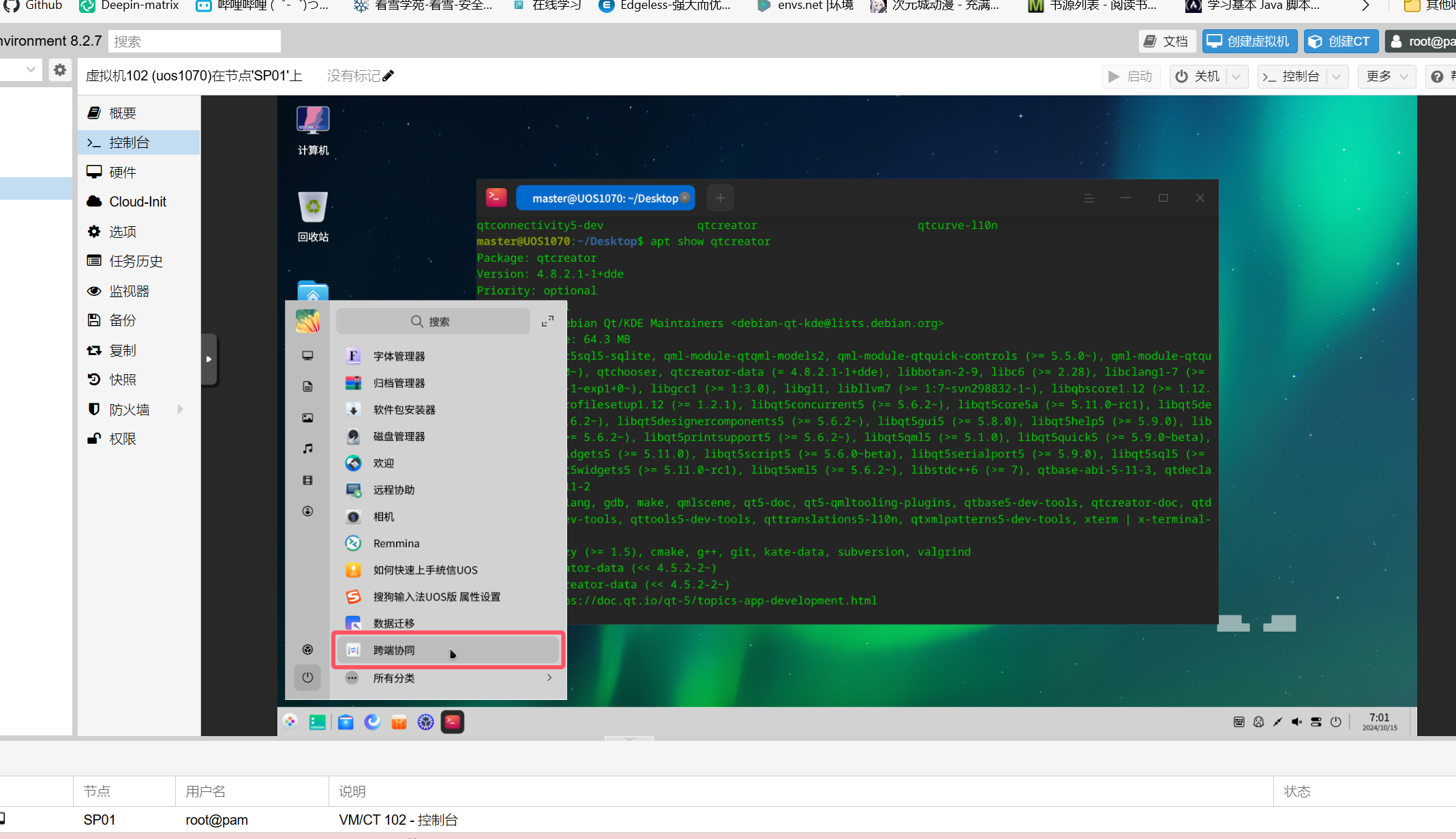
Task: Open the 更多 dropdown menu
Action: [1386, 76]
